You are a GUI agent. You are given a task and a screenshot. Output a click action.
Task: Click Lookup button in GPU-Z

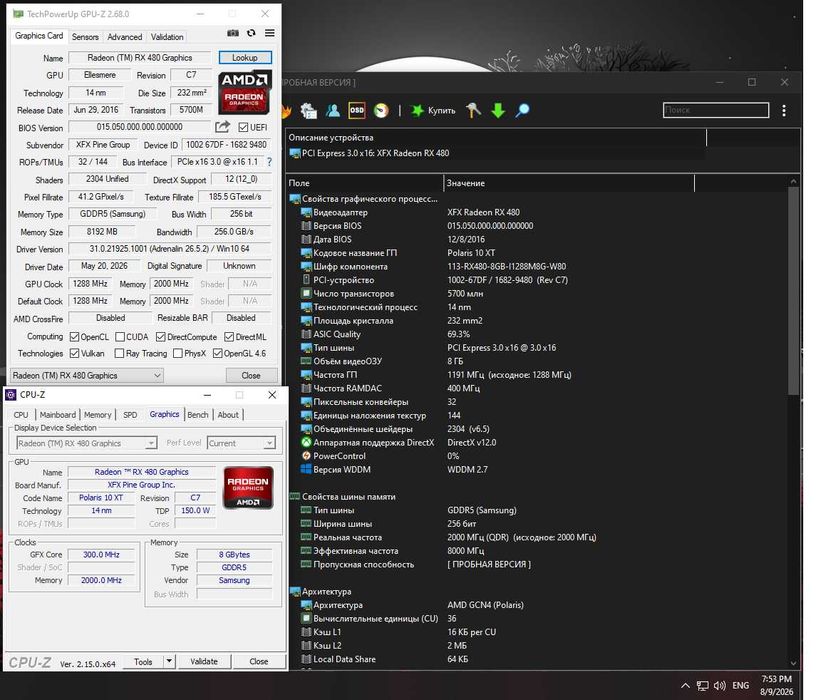[245, 58]
